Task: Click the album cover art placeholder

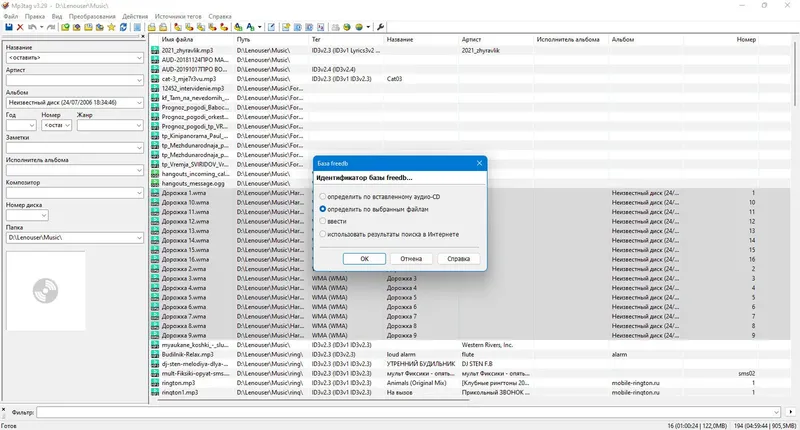Action: [45, 291]
